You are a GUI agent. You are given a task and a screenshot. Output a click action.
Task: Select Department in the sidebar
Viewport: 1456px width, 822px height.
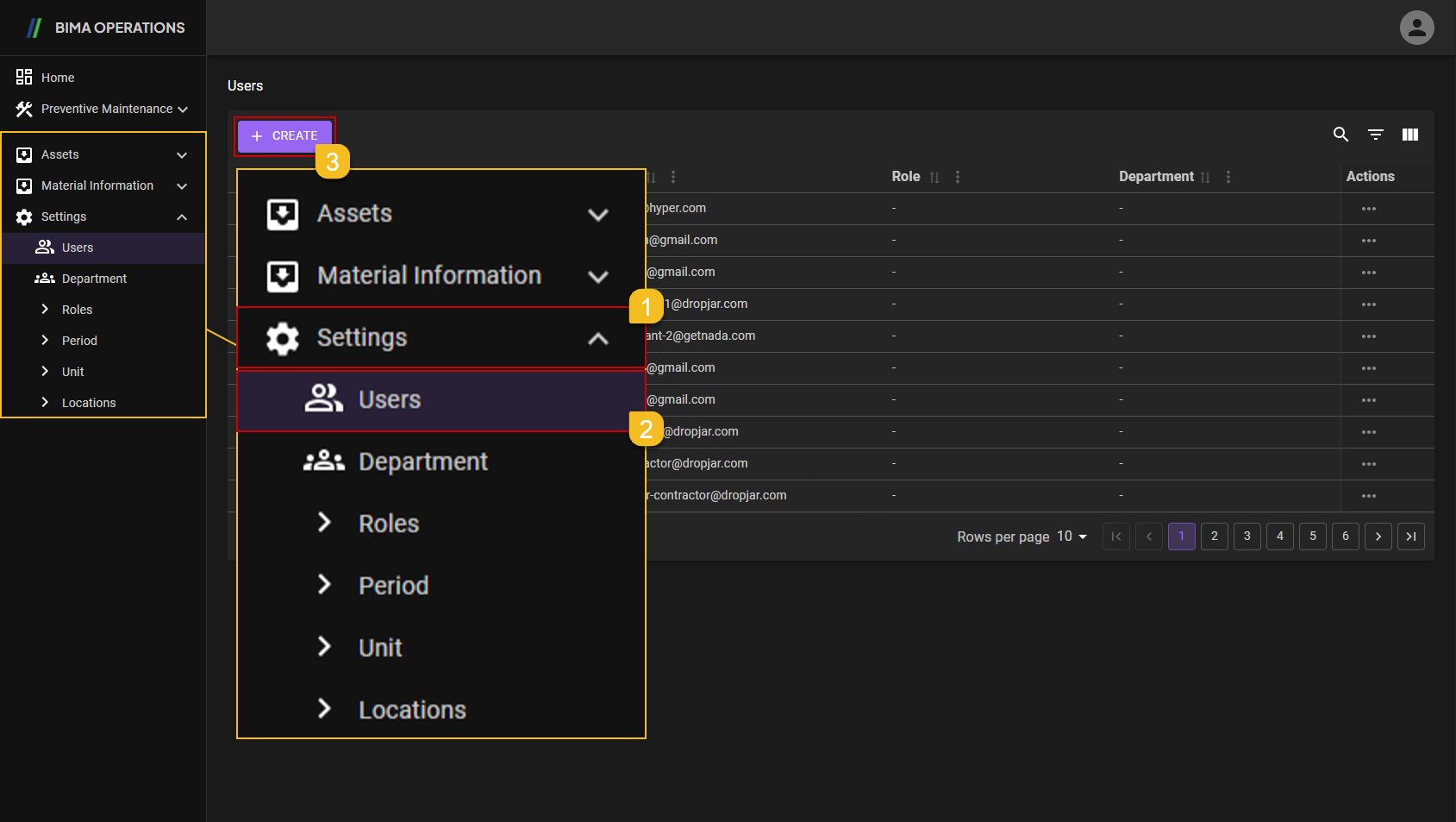click(x=94, y=279)
